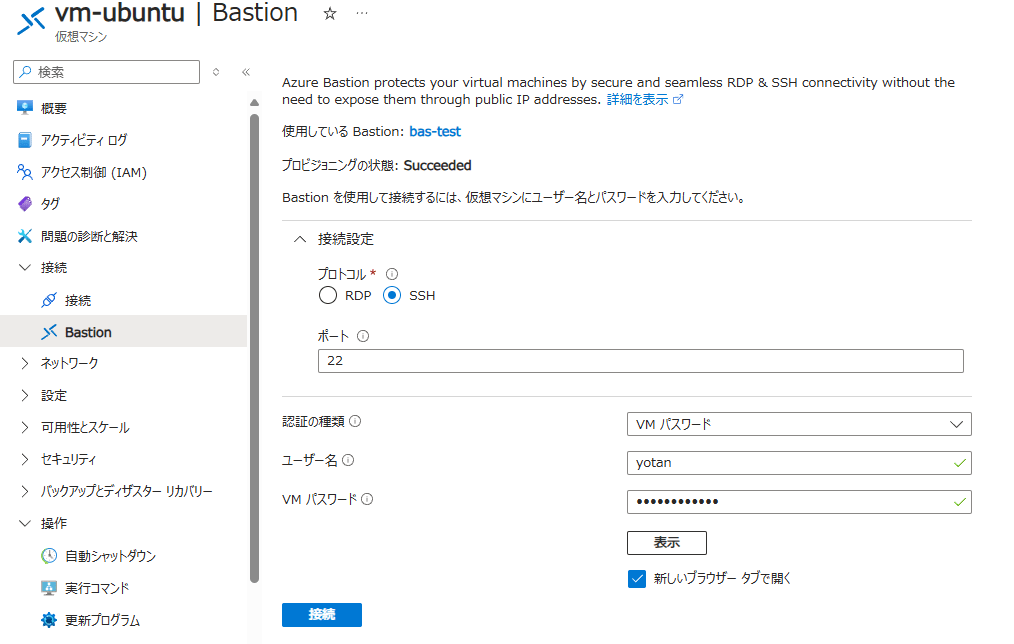Click the sidebar vertical scrollbar
1014x644 pixels.
(x=254, y=349)
